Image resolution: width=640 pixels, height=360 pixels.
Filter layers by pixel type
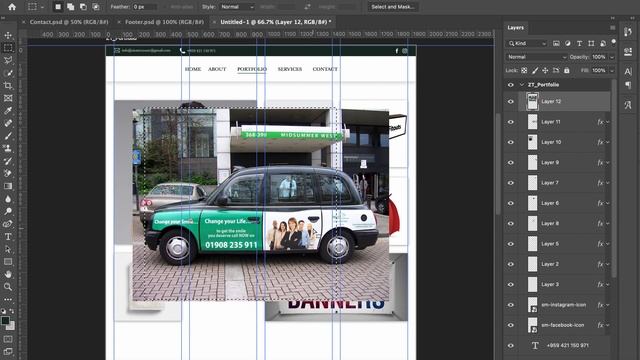pos(556,43)
